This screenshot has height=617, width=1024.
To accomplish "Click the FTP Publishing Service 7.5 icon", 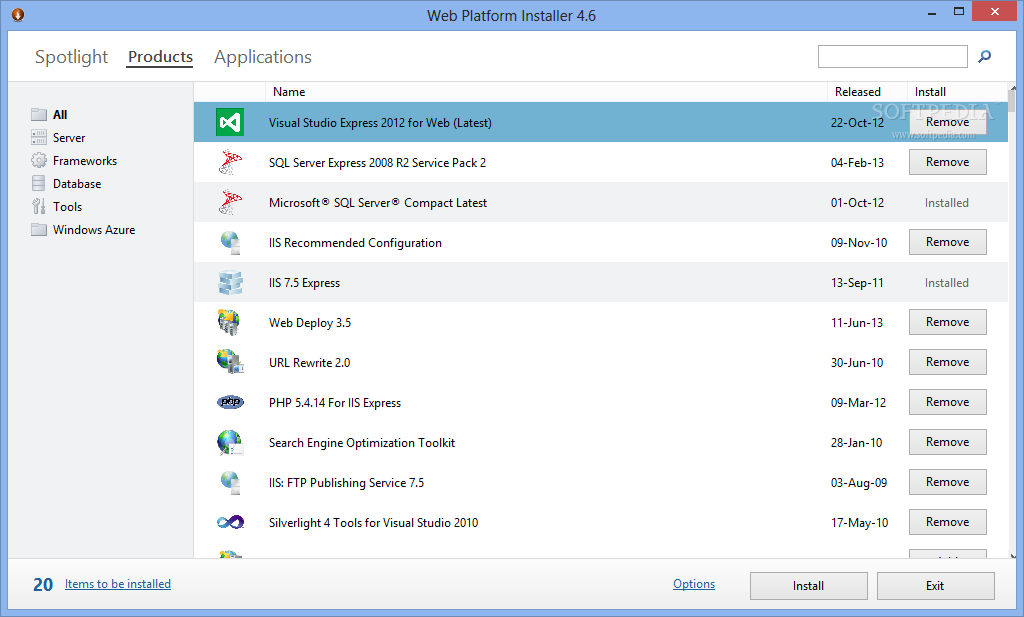I will click(230, 483).
